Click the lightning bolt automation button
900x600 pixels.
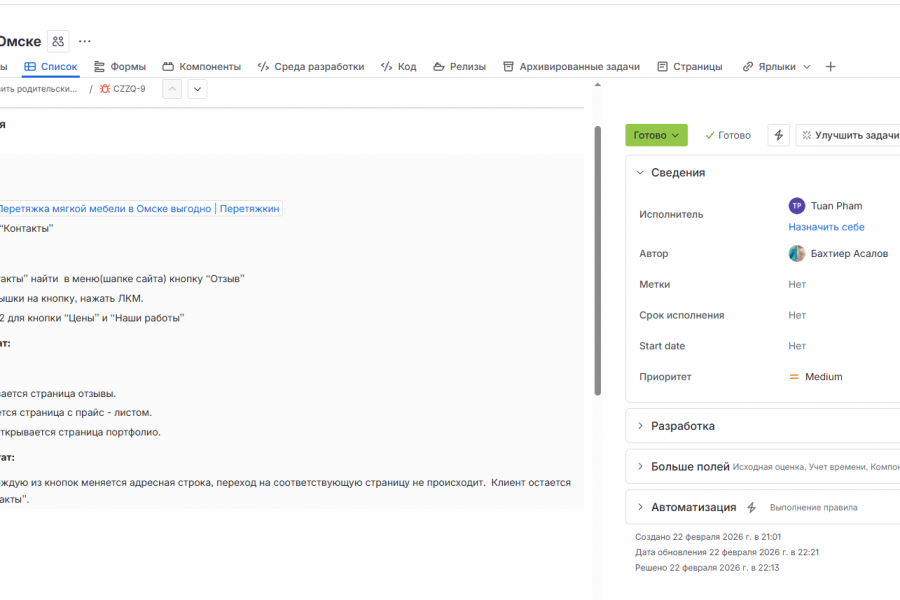(x=779, y=135)
